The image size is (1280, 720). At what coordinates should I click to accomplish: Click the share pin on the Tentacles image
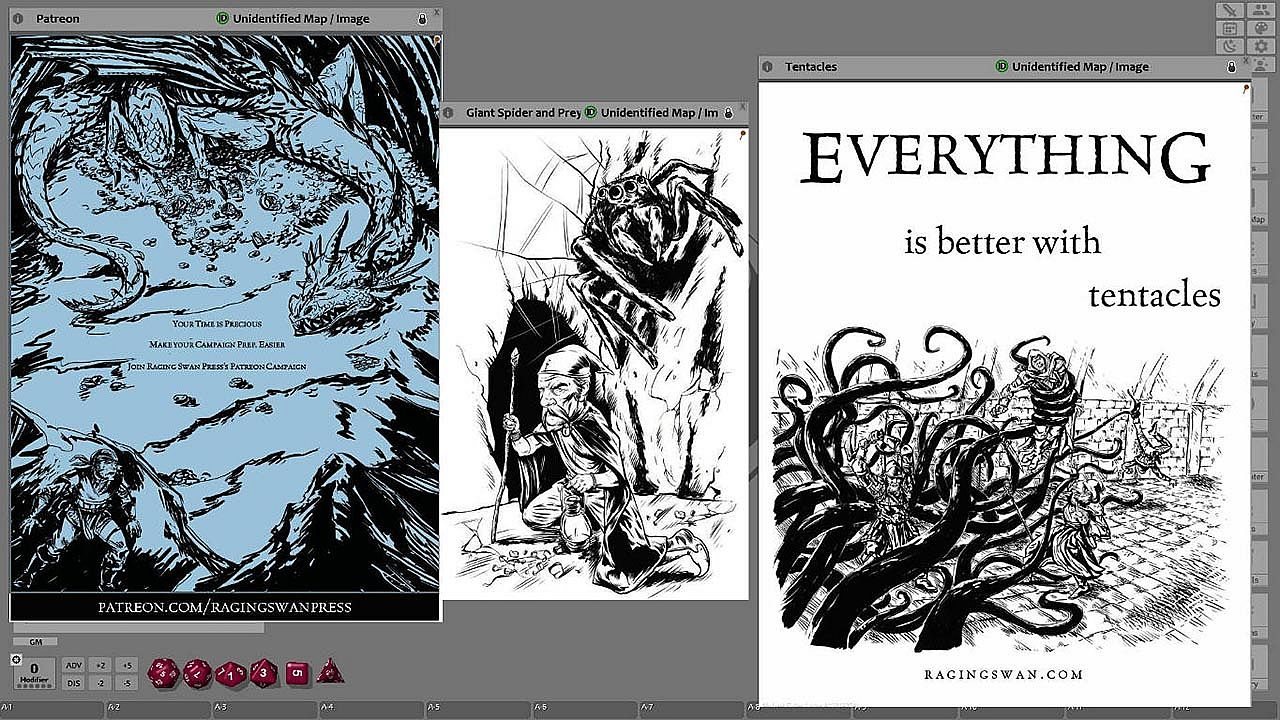tap(1246, 88)
